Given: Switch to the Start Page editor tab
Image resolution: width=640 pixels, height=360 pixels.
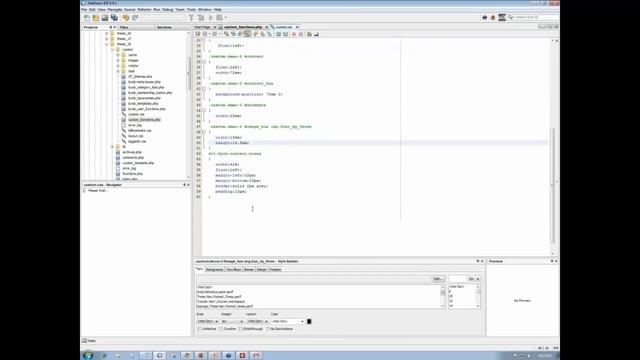Looking at the screenshot, I should coord(202,27).
